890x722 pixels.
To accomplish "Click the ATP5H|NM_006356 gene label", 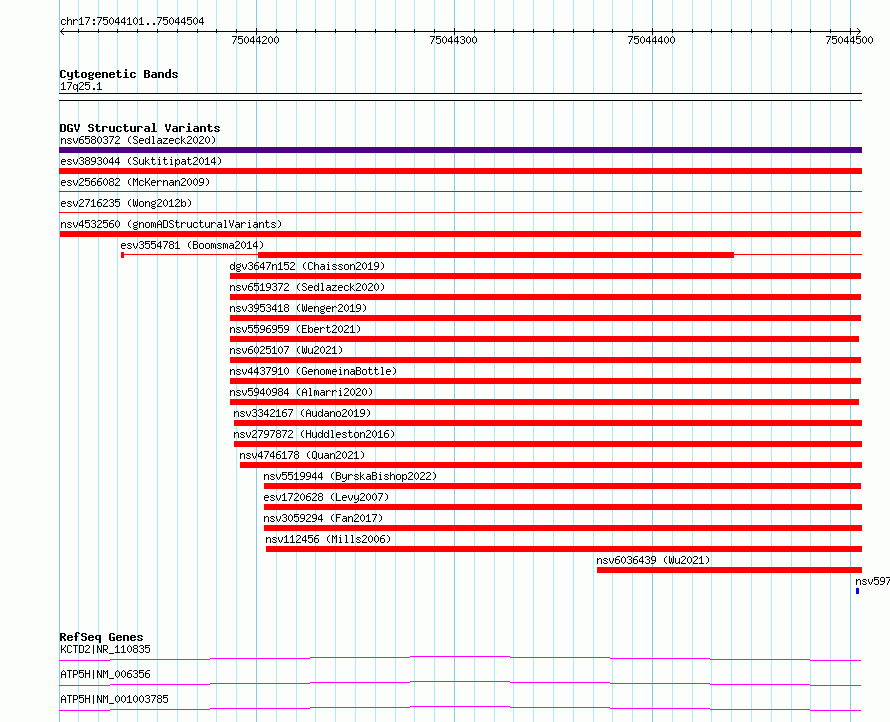I will [x=105, y=674].
